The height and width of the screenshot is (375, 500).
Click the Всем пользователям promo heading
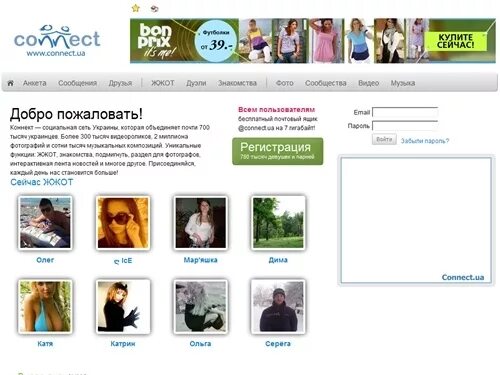tap(276, 109)
